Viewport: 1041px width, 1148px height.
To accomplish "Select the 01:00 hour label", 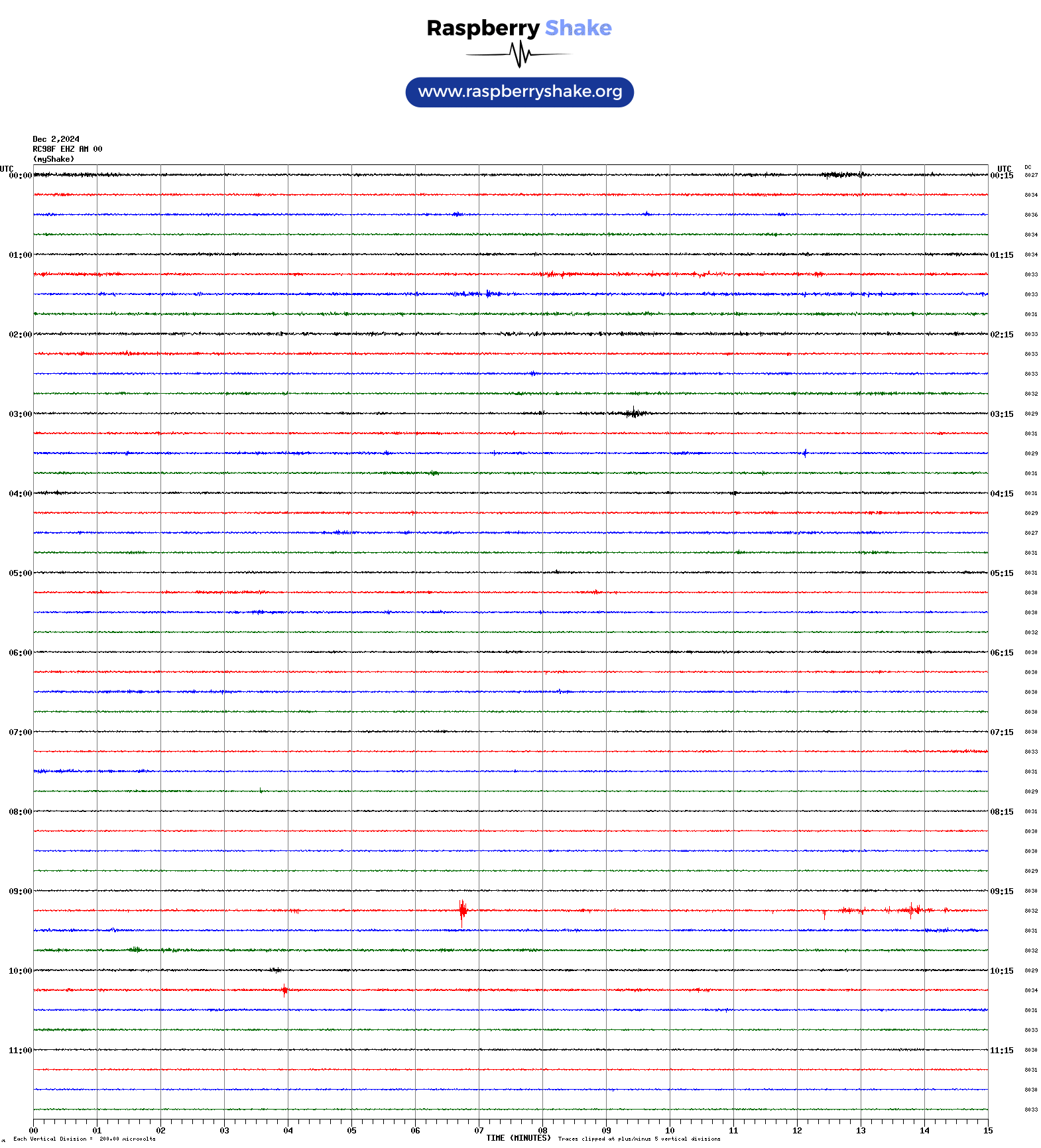I will pos(21,255).
